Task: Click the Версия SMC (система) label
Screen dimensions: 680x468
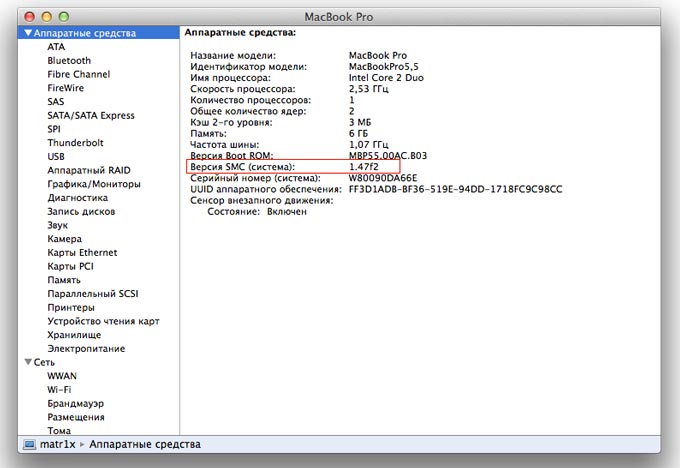Action: click(x=242, y=167)
